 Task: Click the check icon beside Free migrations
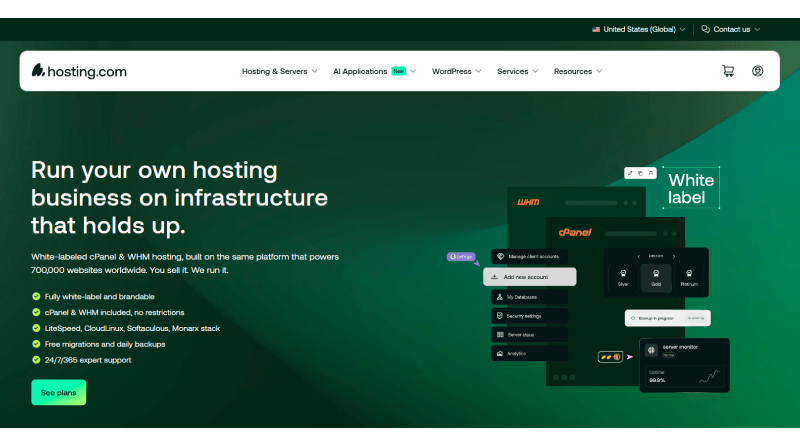36,344
